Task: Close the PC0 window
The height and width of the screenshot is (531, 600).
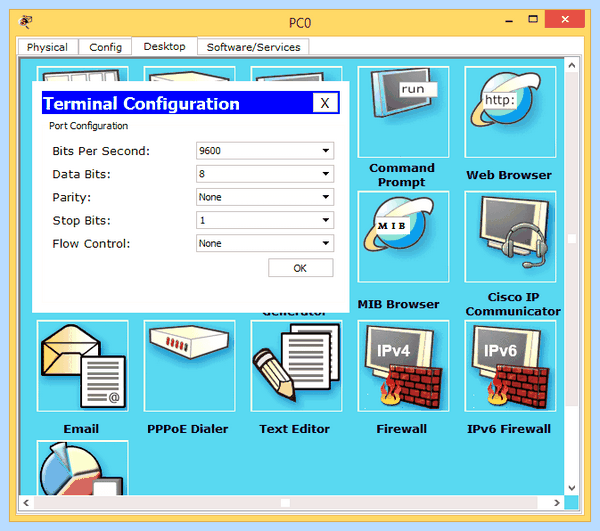Action: point(565,19)
